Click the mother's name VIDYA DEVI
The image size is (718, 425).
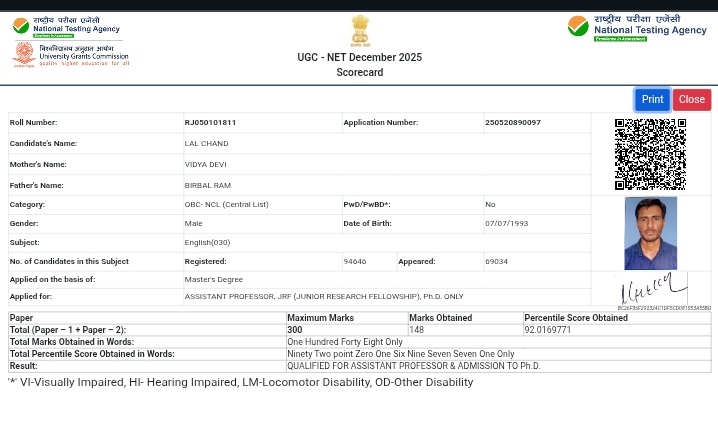coord(206,164)
